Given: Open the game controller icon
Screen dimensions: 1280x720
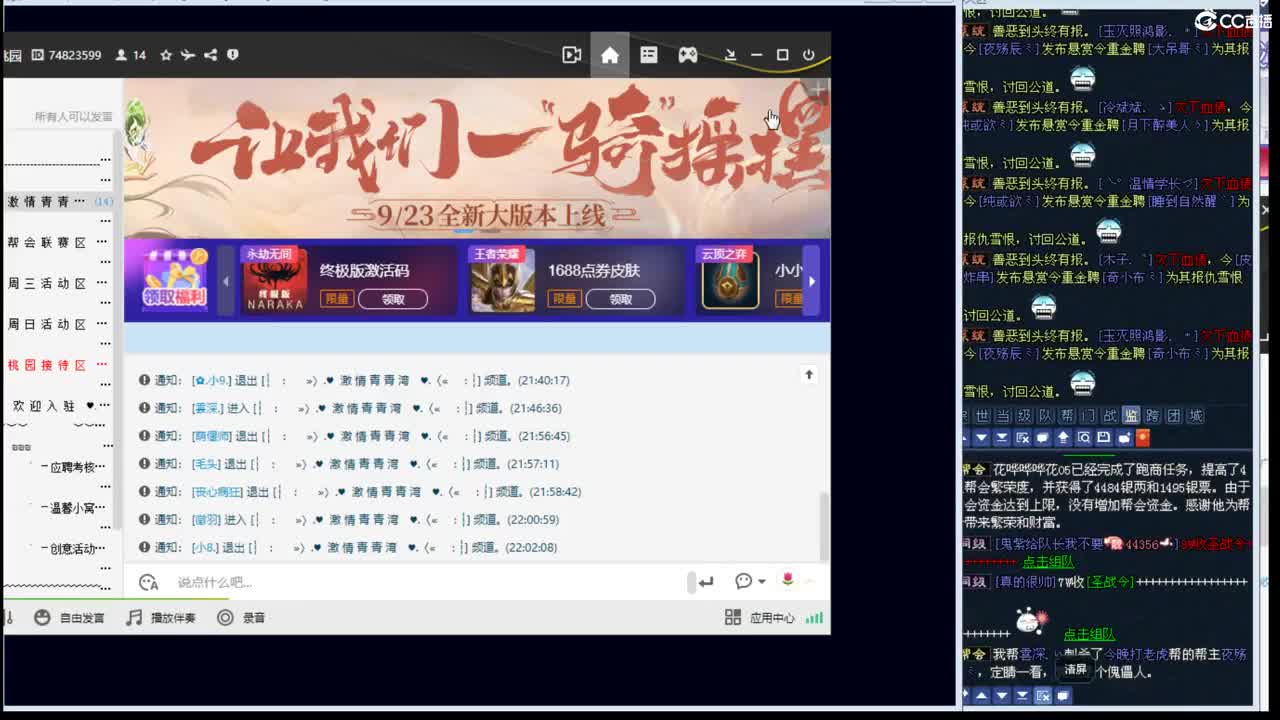Looking at the screenshot, I should (688, 55).
